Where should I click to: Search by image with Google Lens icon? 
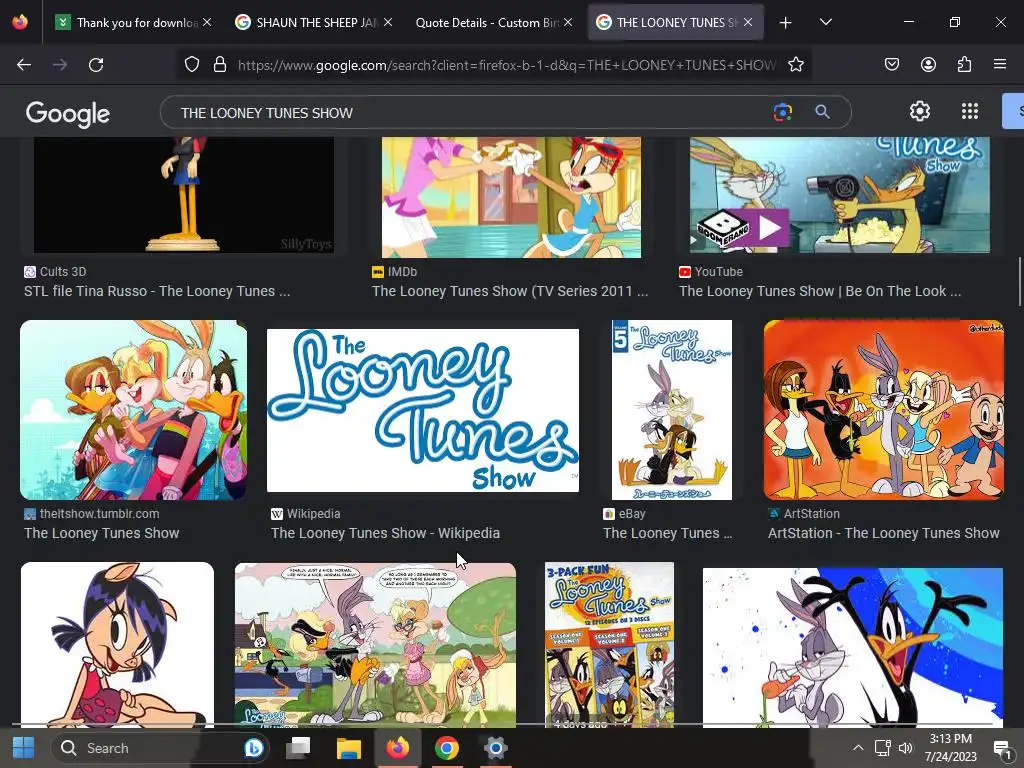782,112
